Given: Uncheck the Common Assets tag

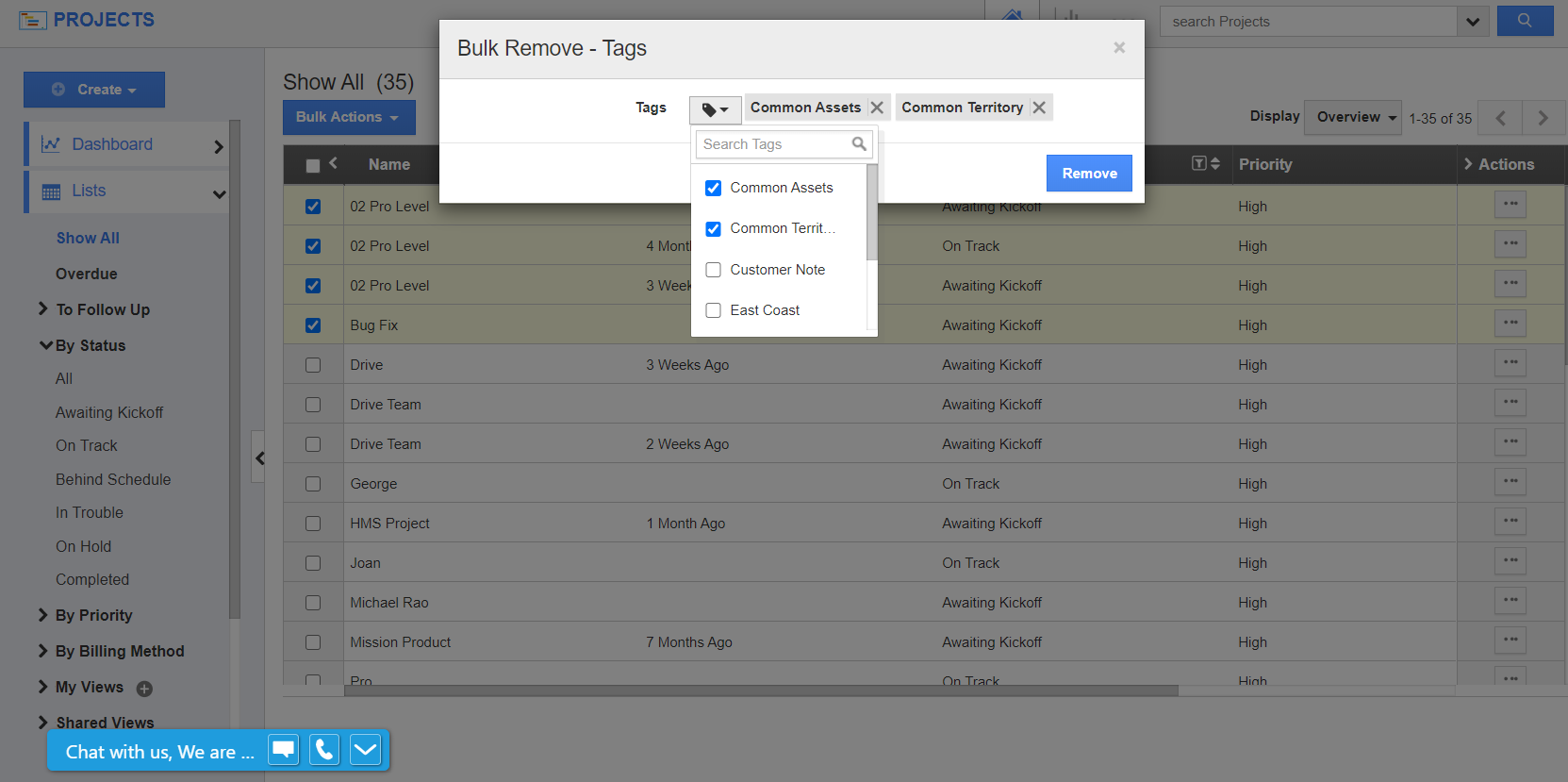Looking at the screenshot, I should pyautogui.click(x=714, y=189).
